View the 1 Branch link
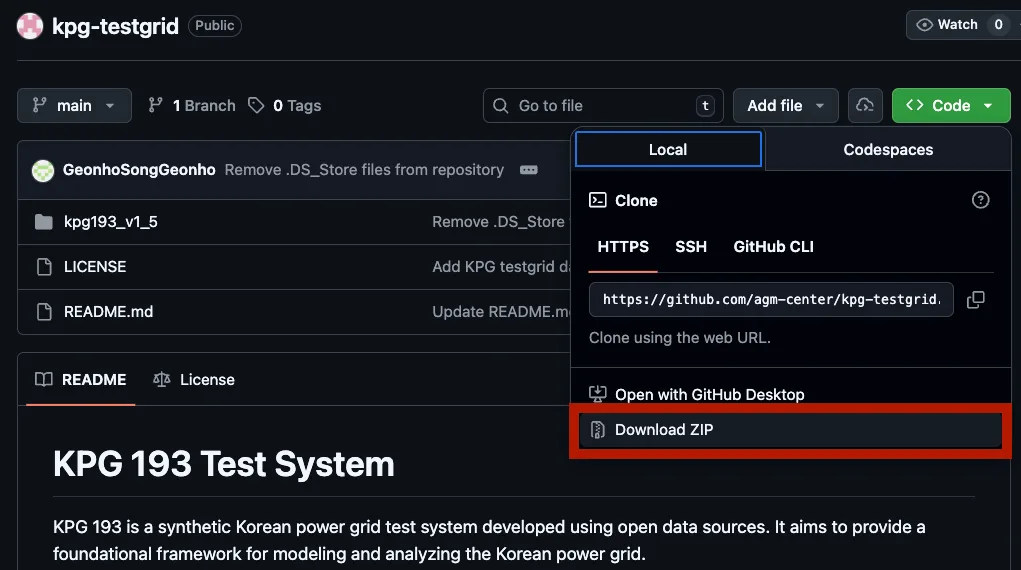Screen dimensions: 1021x570 pos(191,106)
